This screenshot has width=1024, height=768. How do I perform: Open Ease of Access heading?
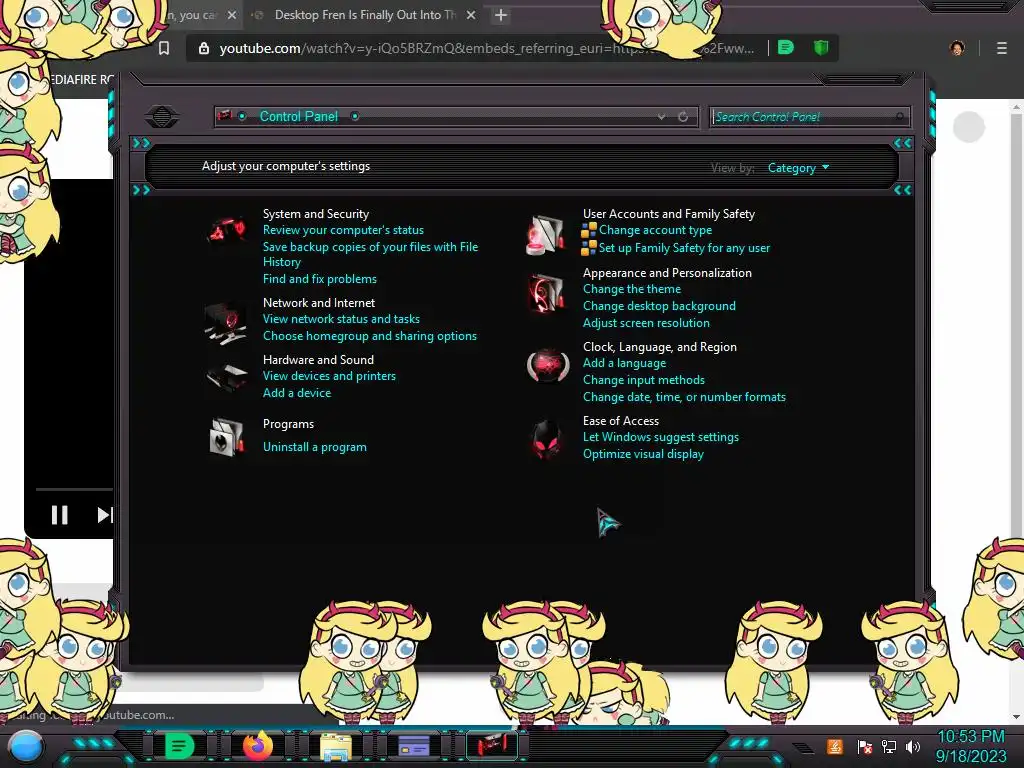click(621, 421)
